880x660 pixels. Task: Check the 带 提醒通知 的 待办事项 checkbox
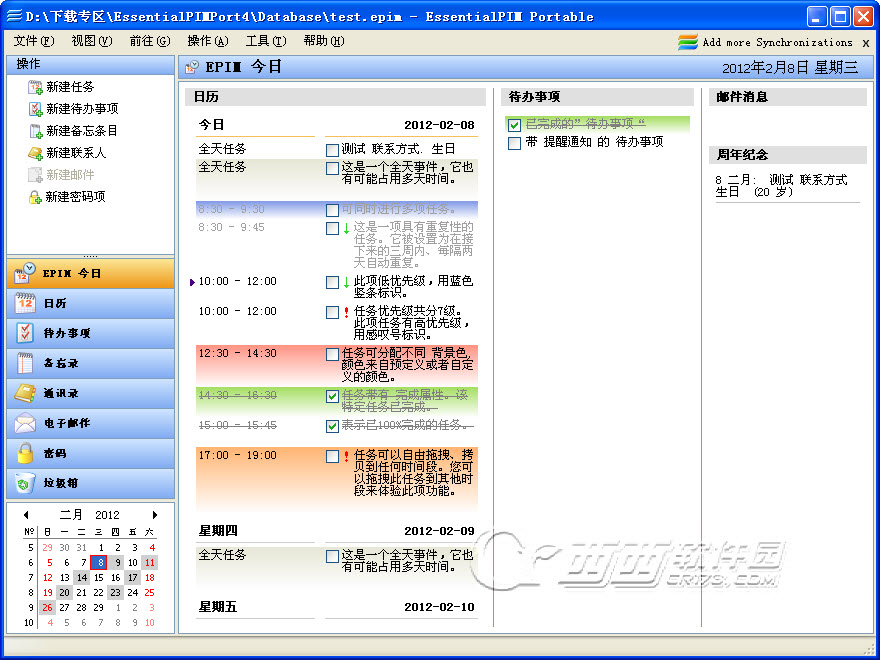(x=514, y=143)
